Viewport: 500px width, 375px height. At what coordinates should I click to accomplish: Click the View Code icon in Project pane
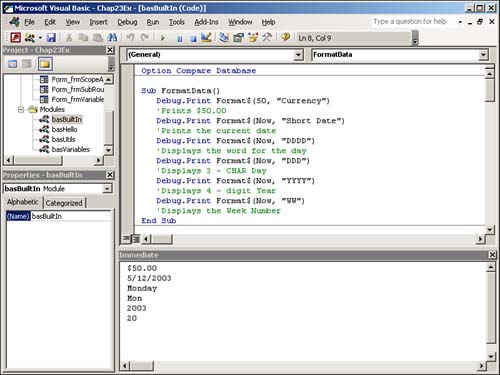click(13, 64)
